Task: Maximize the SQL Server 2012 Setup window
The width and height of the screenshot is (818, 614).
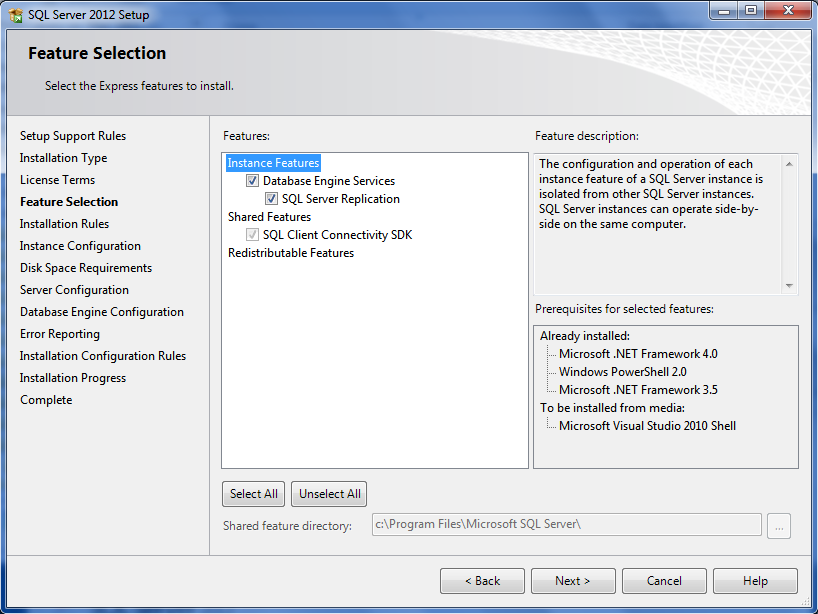Action: pos(751,10)
